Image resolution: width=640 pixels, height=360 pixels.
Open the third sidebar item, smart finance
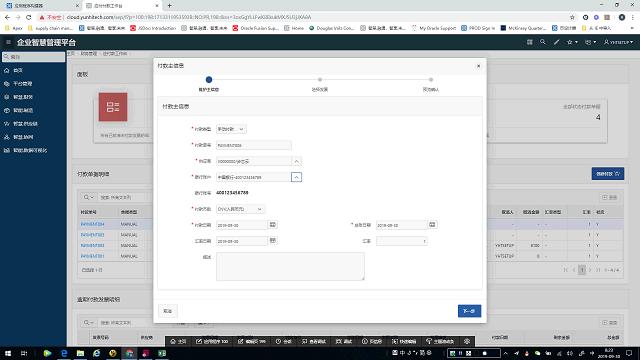pos(33,97)
